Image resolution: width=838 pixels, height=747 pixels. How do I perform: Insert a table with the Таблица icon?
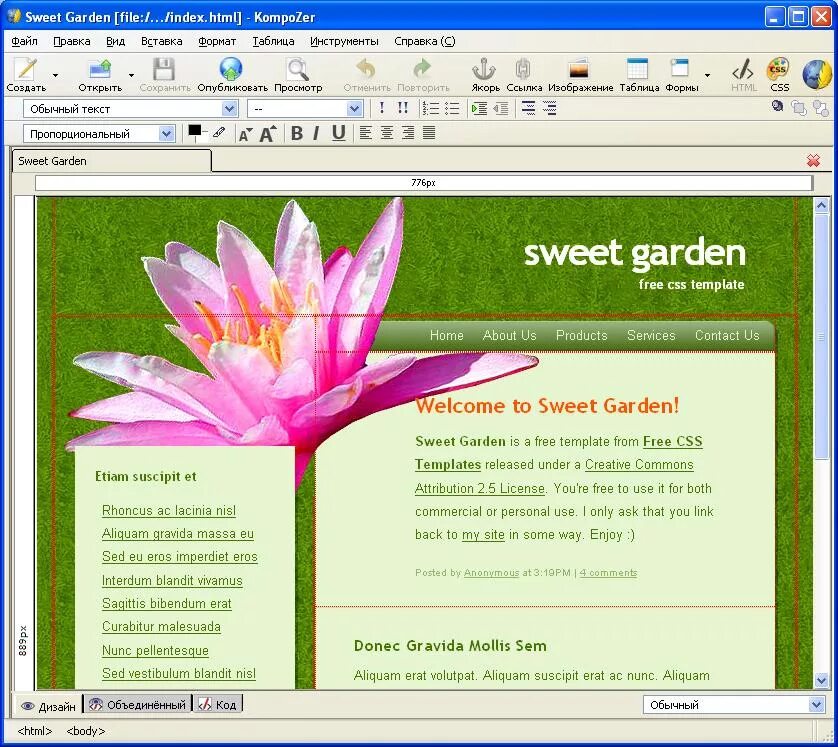pos(638,69)
